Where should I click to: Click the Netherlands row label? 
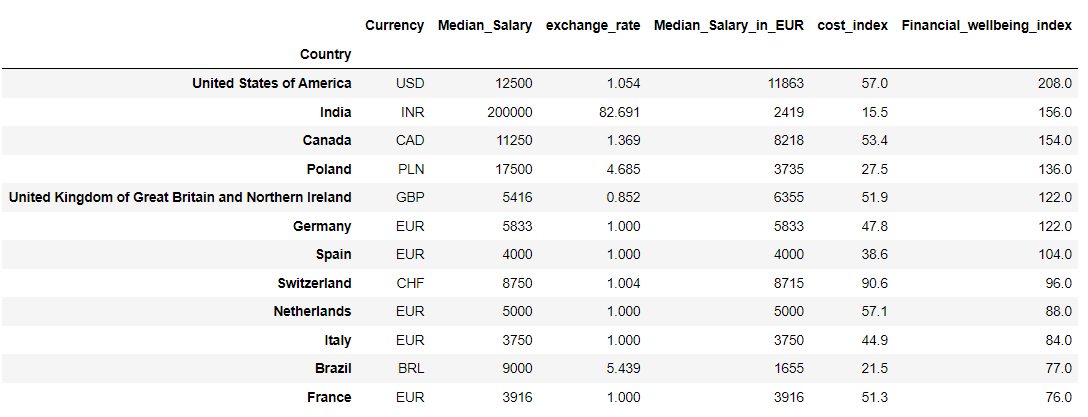[312, 312]
